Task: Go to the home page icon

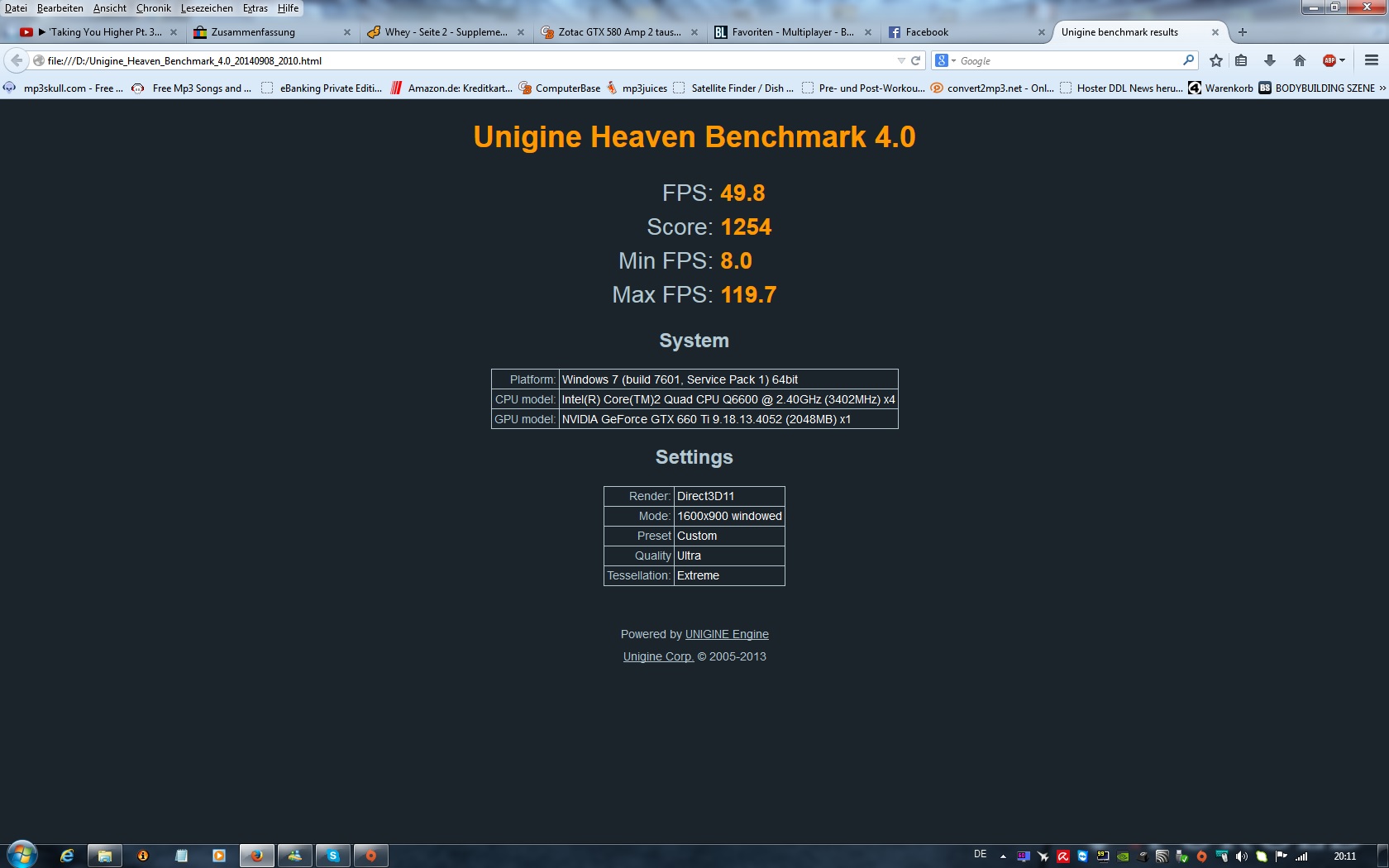Action: pyautogui.click(x=1299, y=60)
